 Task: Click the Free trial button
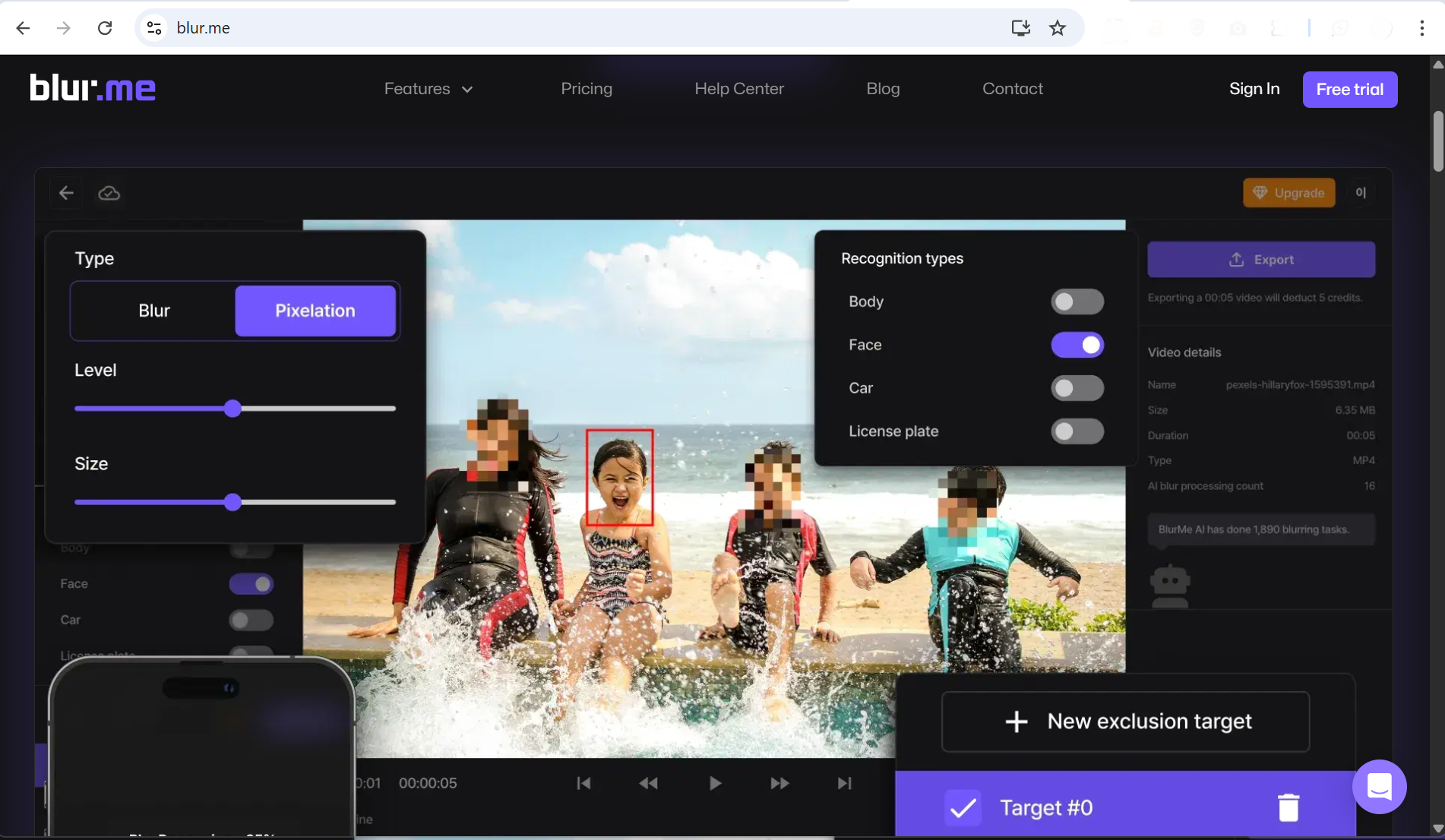(x=1349, y=90)
